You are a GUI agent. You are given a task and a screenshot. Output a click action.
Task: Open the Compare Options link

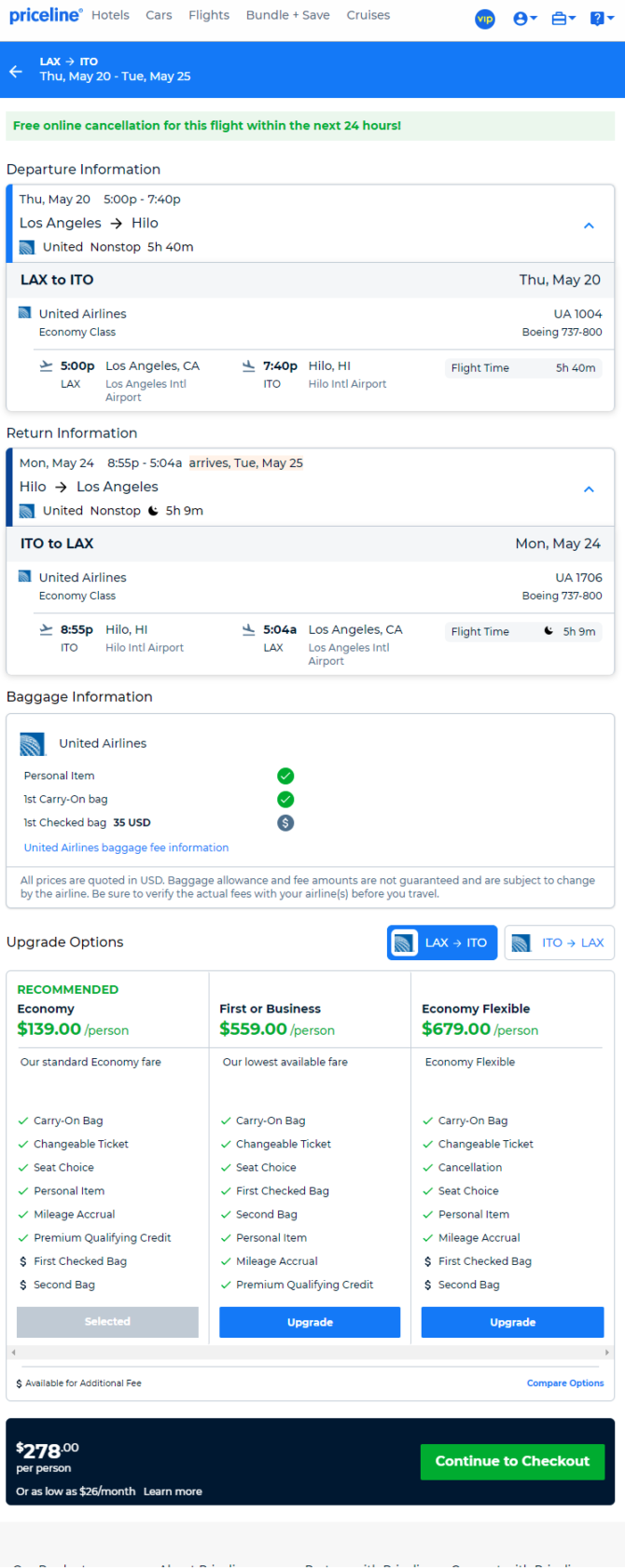[x=565, y=1383]
